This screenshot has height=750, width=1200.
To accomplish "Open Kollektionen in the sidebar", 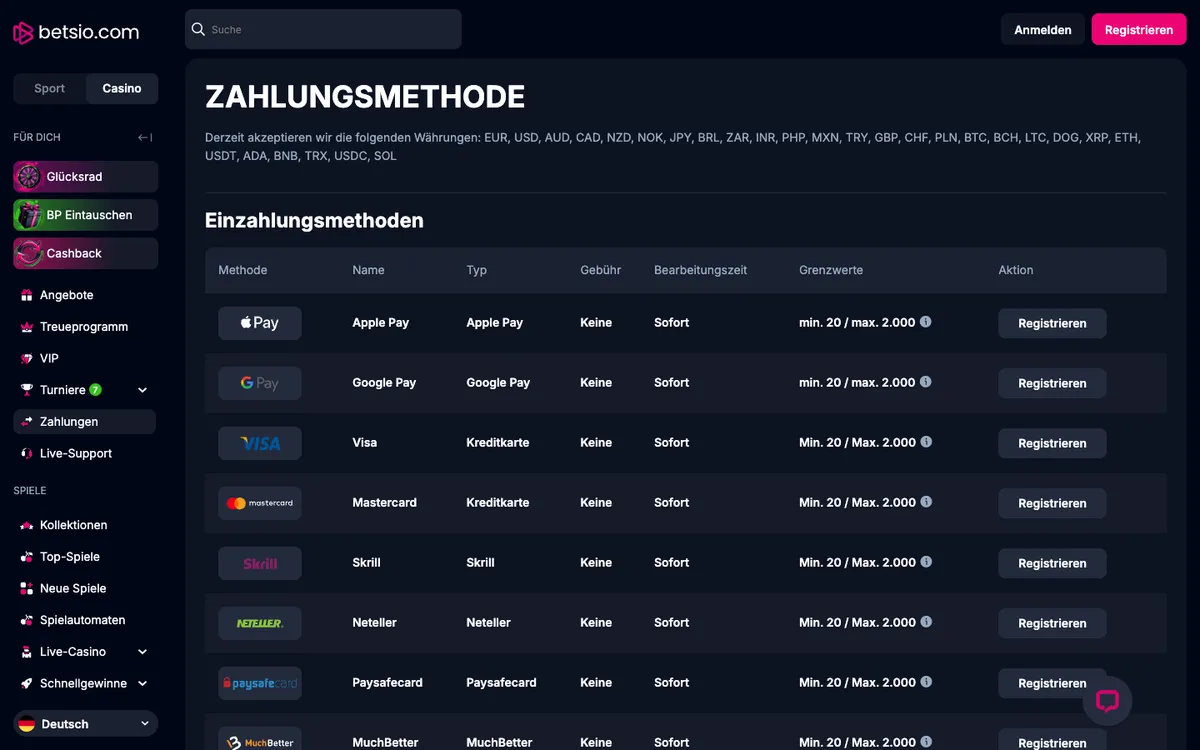I will point(73,525).
